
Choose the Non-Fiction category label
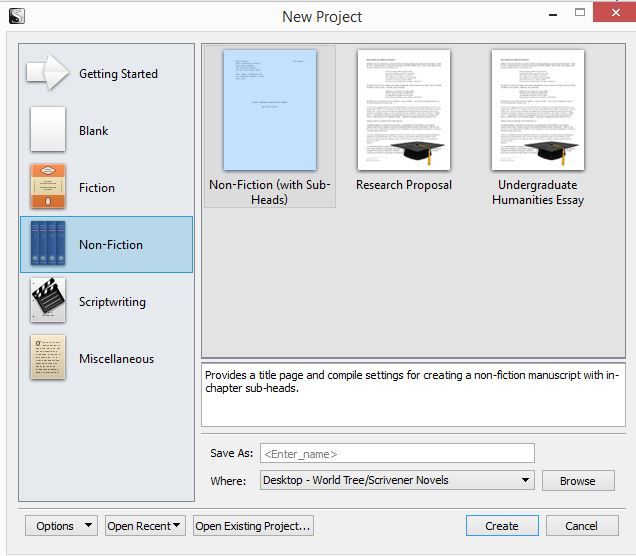111,245
